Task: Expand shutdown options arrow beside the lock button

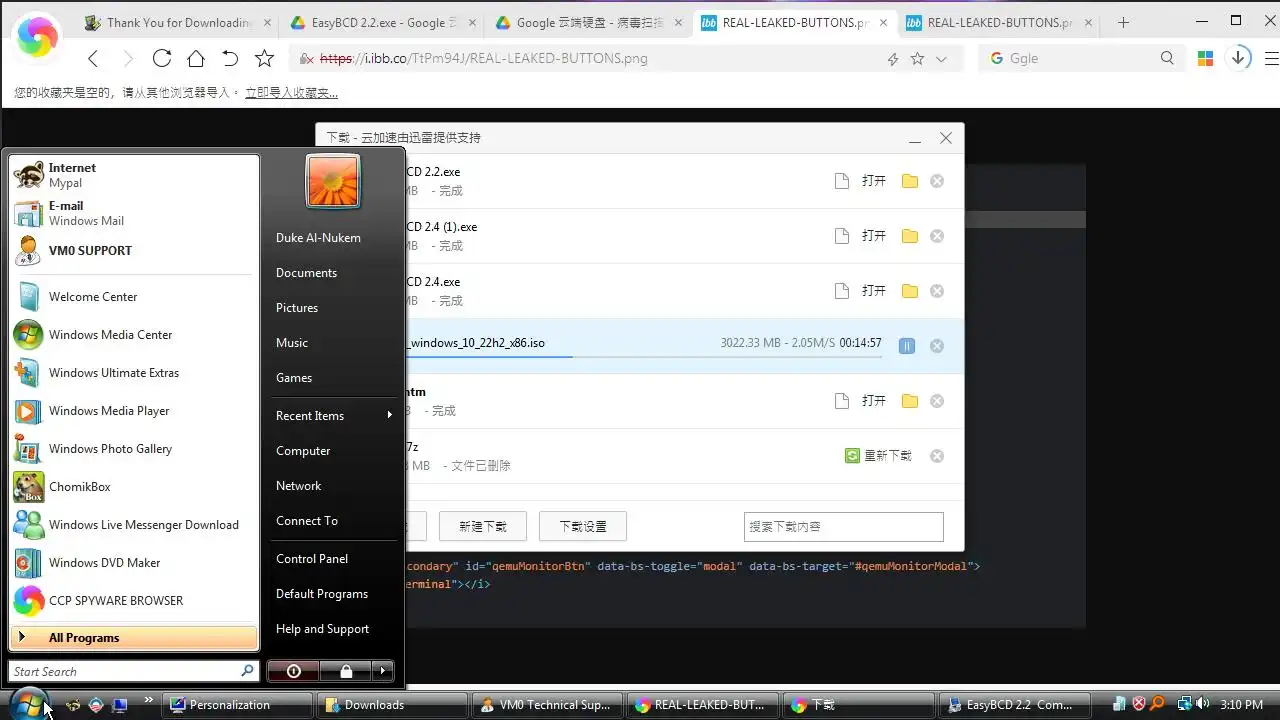Action: [x=383, y=671]
